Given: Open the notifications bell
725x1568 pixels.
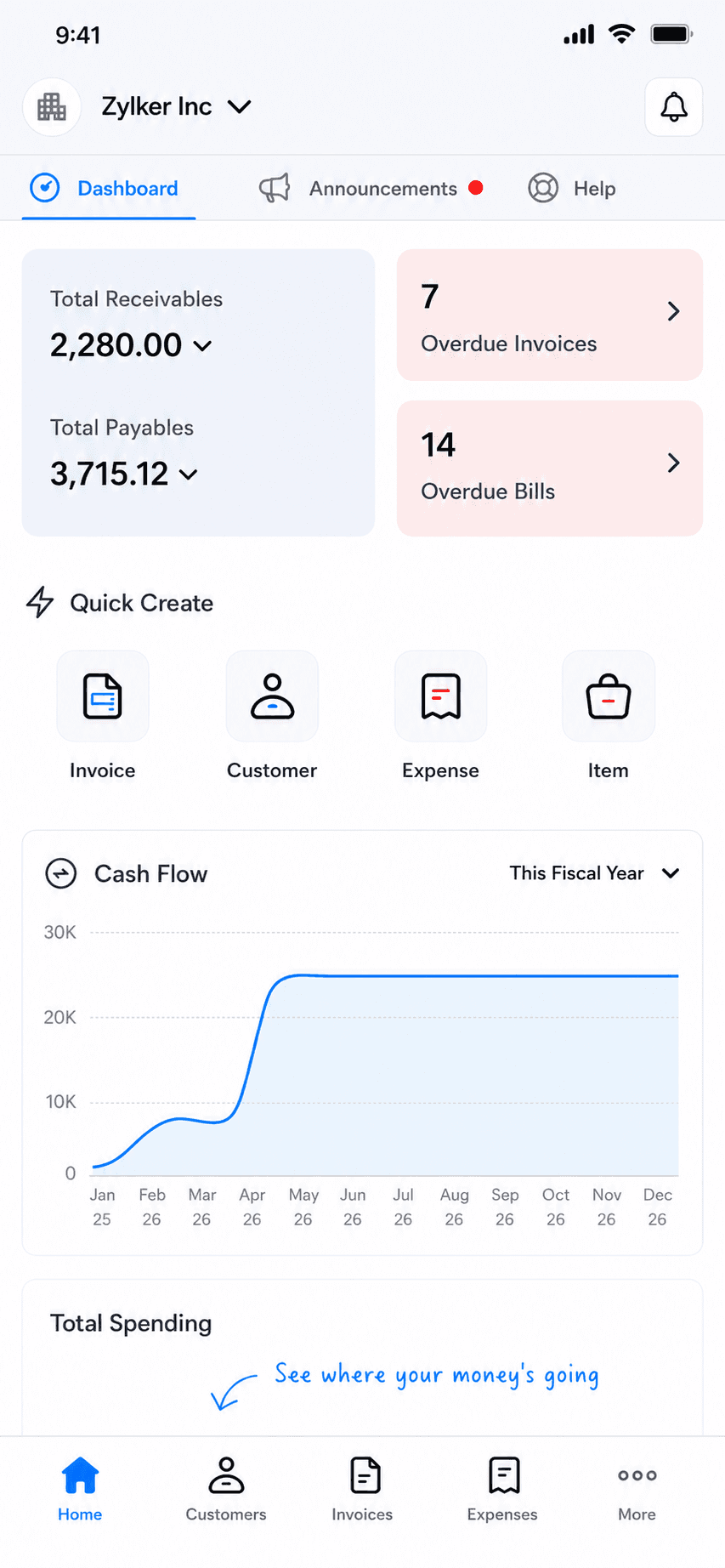Looking at the screenshot, I should [673, 107].
